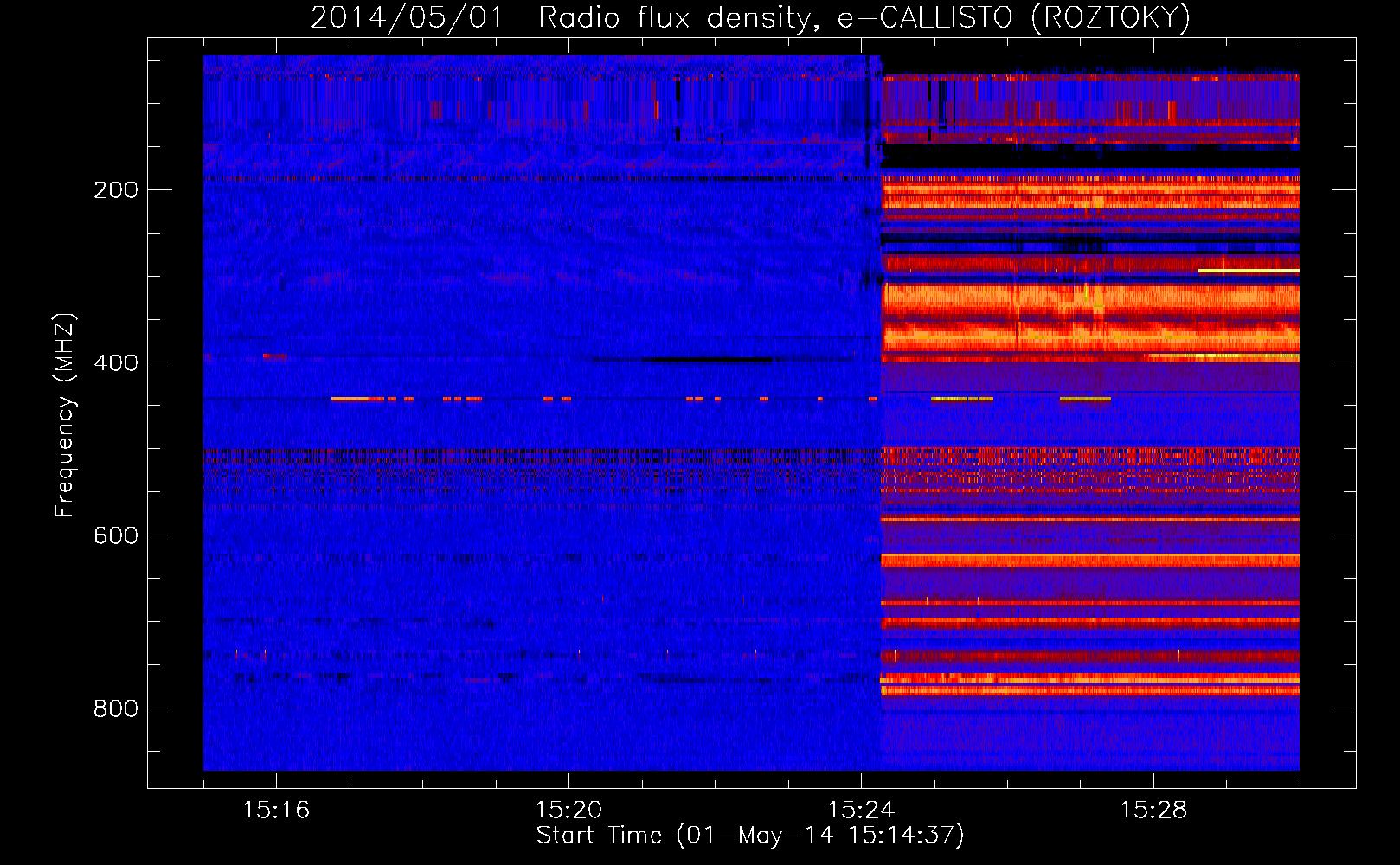The width and height of the screenshot is (1400, 865).
Task: Click the '800' frequency axis label
Action: click(x=116, y=708)
